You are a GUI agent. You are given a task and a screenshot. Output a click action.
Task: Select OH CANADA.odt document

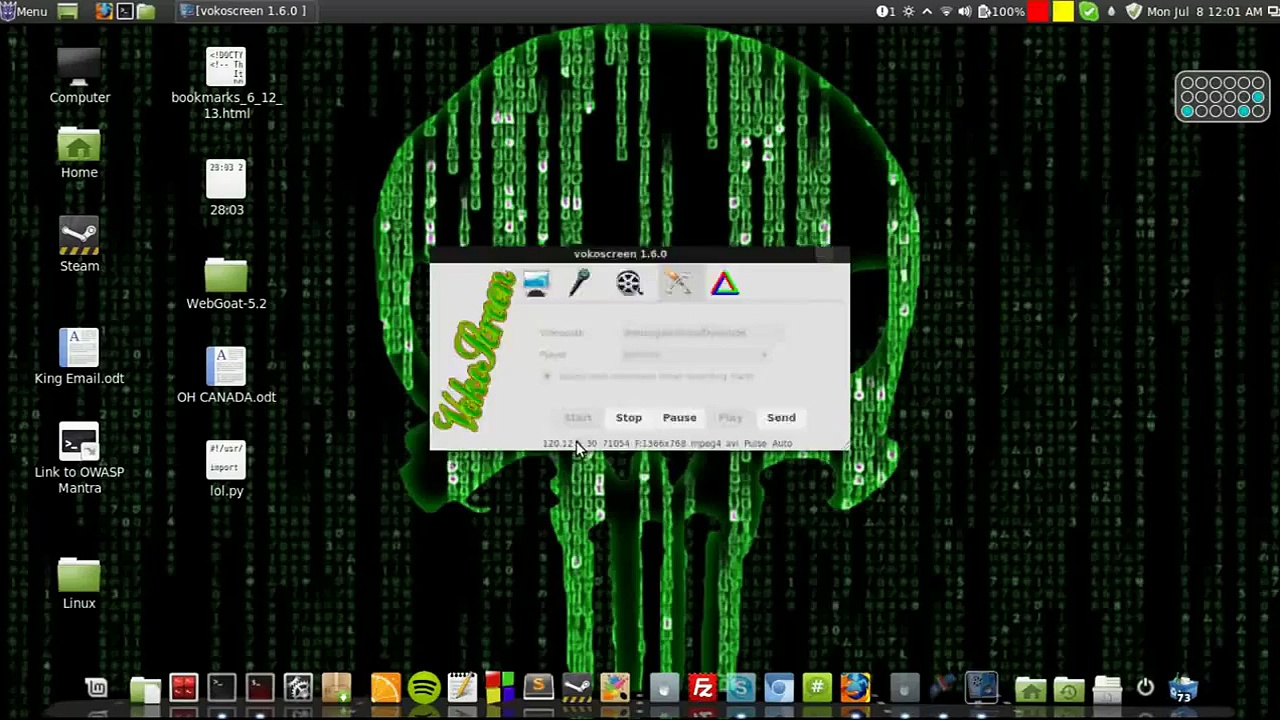pyautogui.click(x=226, y=375)
